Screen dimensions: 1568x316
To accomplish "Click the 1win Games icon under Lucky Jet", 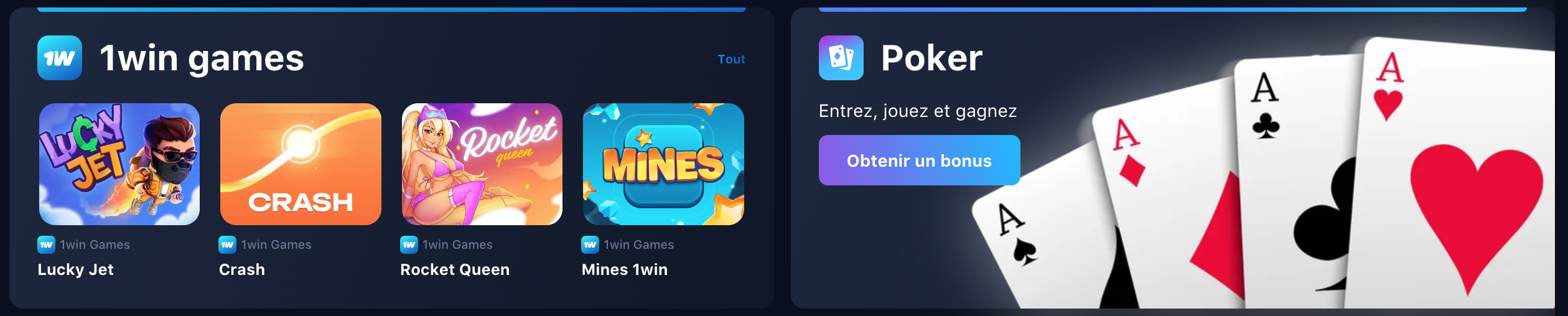I will tap(46, 244).
